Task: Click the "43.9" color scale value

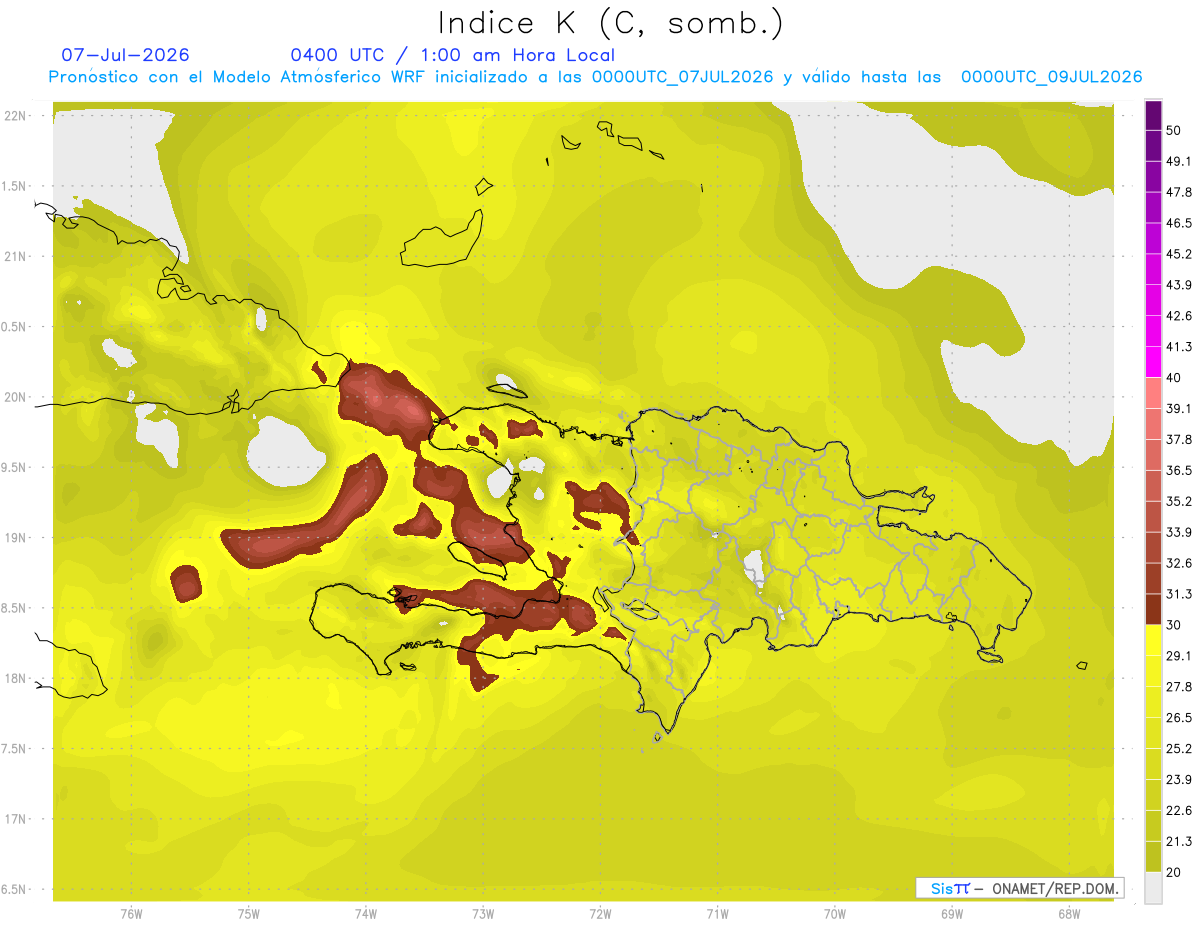Action: click(1179, 285)
